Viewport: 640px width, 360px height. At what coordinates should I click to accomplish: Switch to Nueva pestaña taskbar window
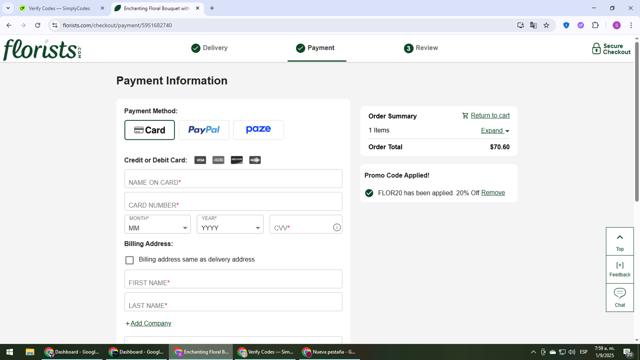(x=329, y=352)
